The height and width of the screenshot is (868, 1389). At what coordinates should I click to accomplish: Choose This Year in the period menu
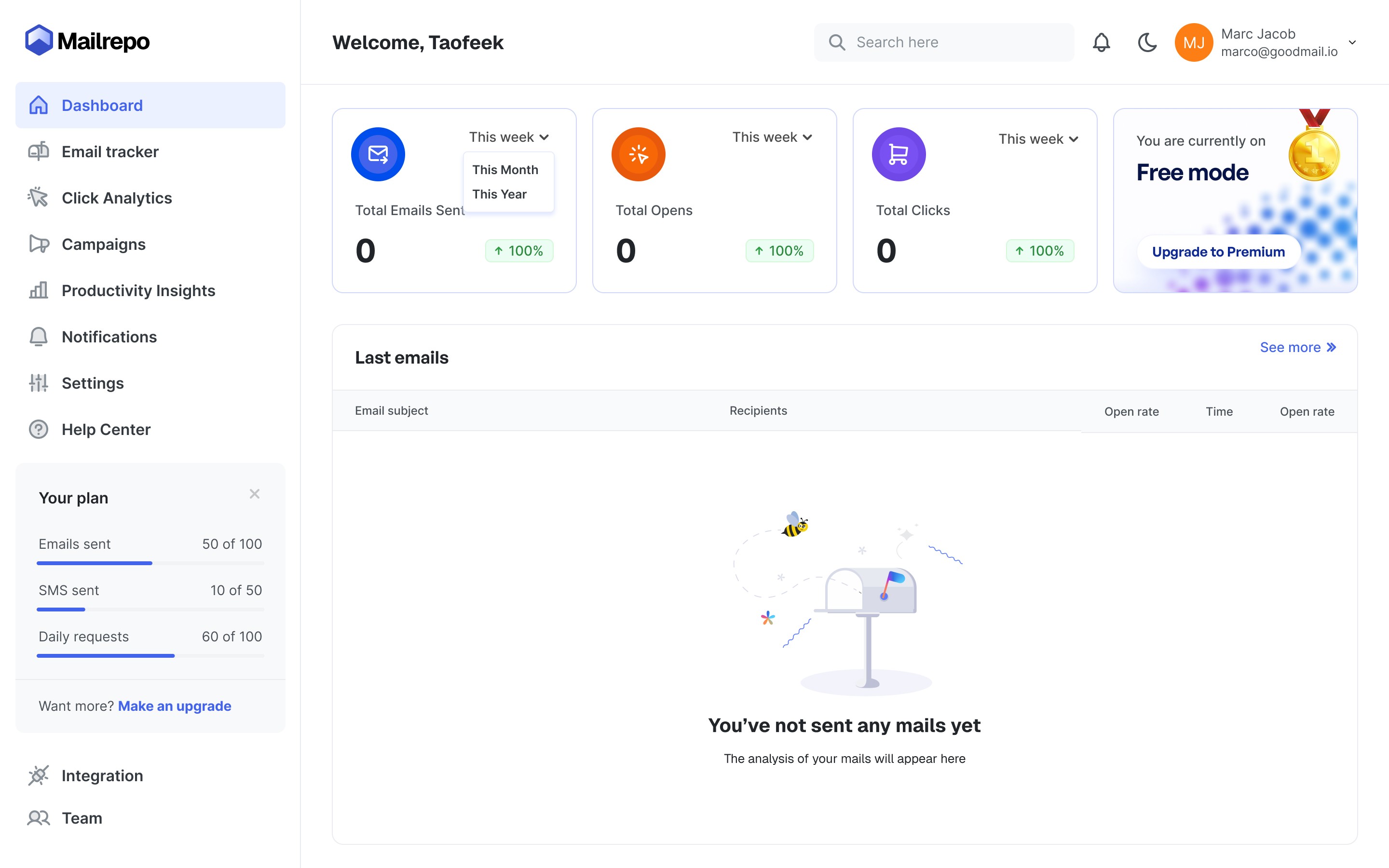(499, 194)
